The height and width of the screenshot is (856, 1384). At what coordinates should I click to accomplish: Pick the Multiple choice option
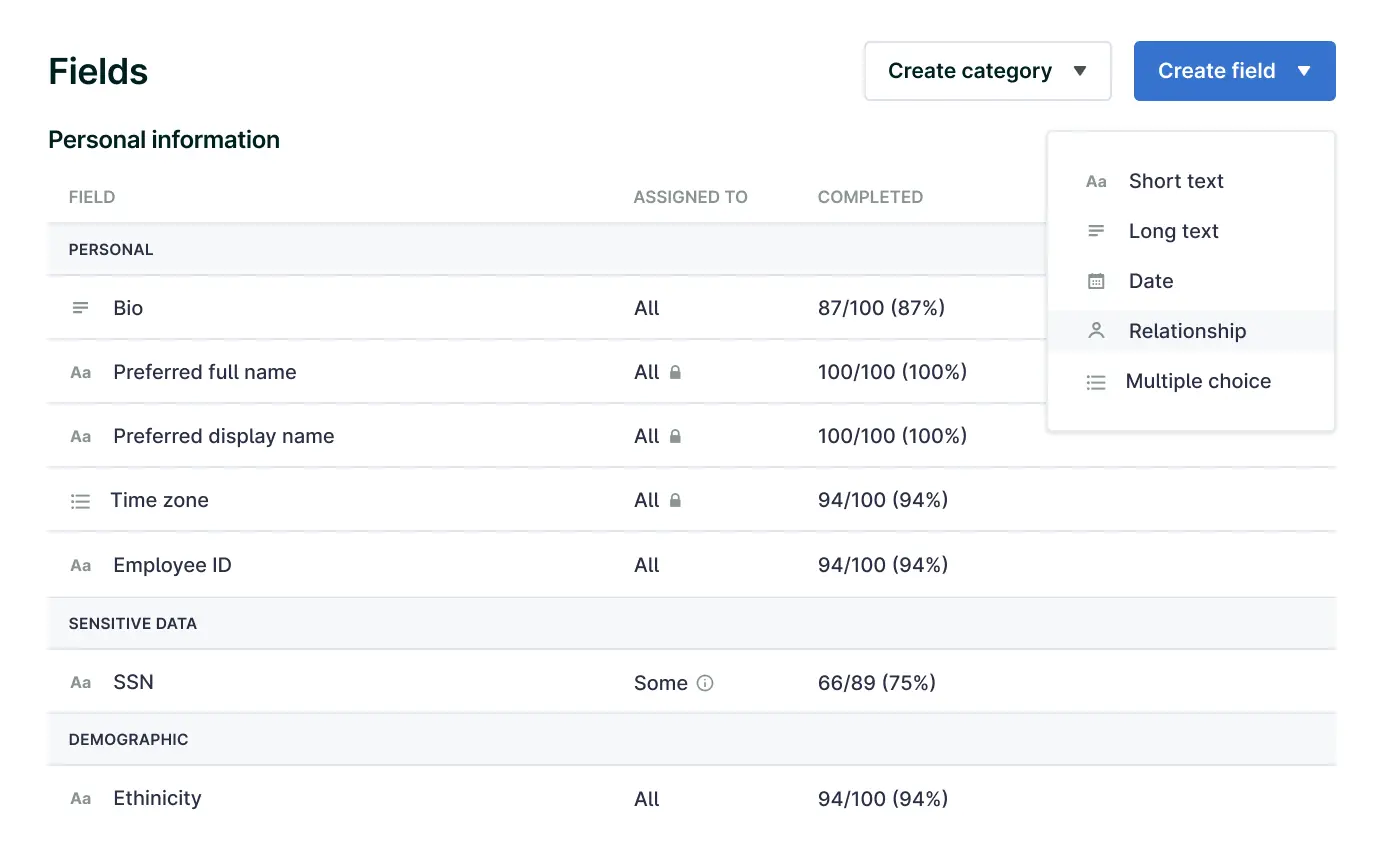tap(1198, 381)
